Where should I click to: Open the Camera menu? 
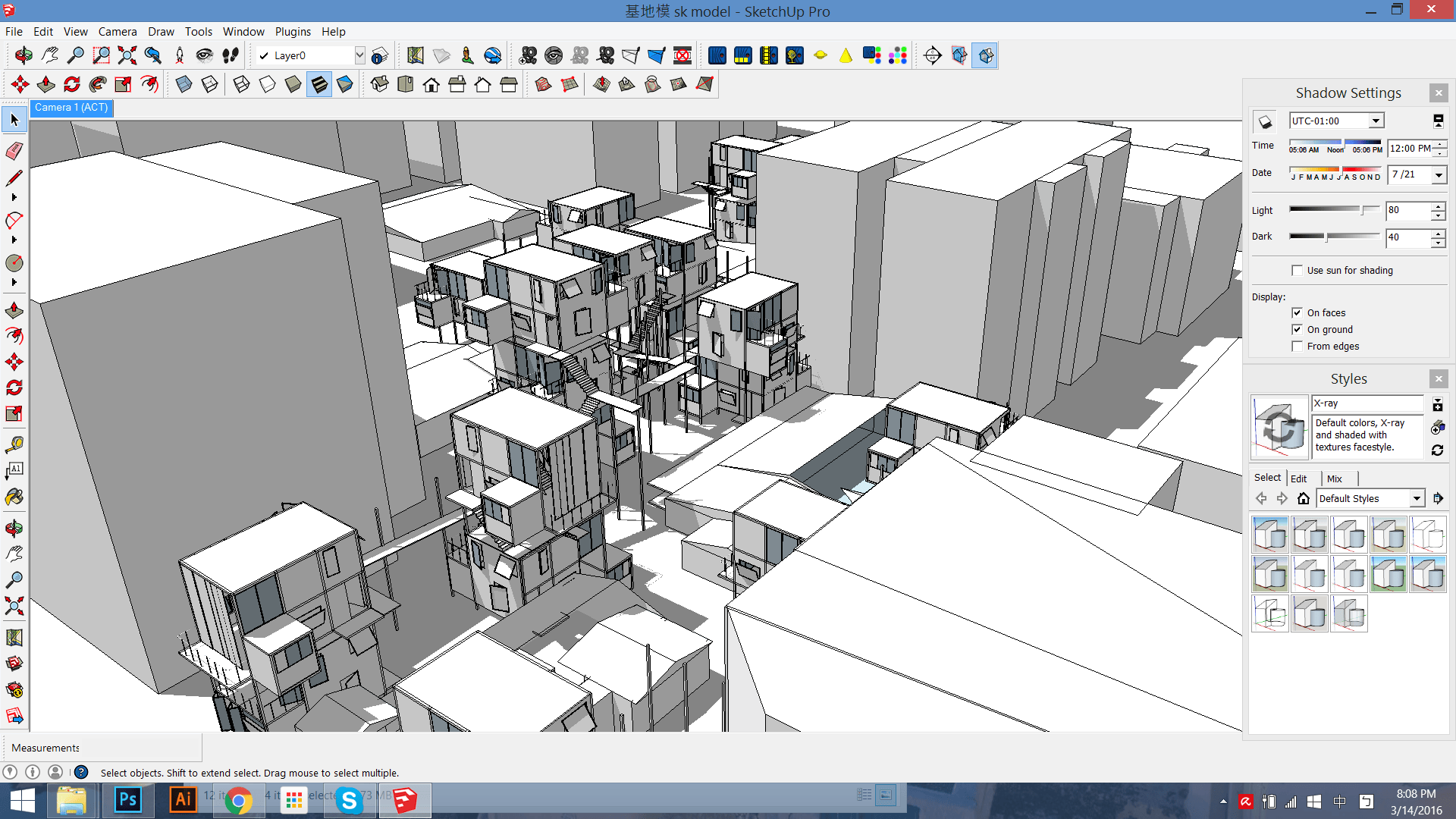coord(118,32)
